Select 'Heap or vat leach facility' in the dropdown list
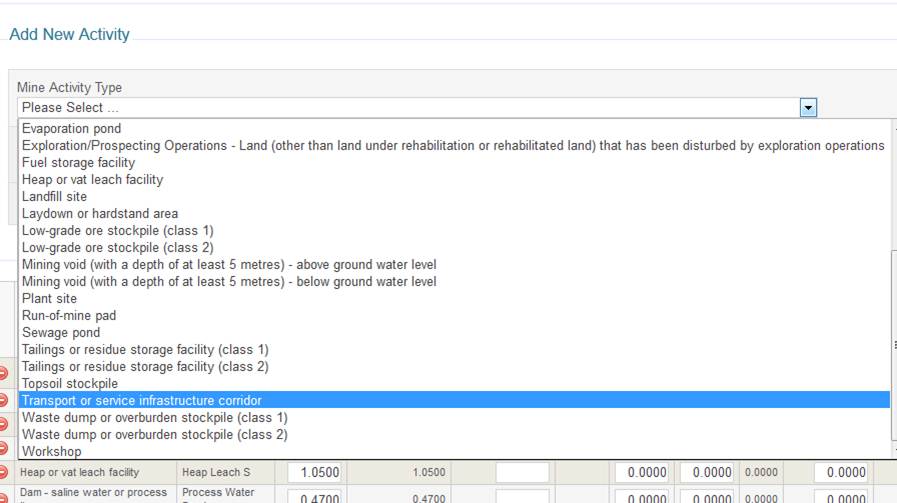897x503 pixels. click(x=92, y=180)
